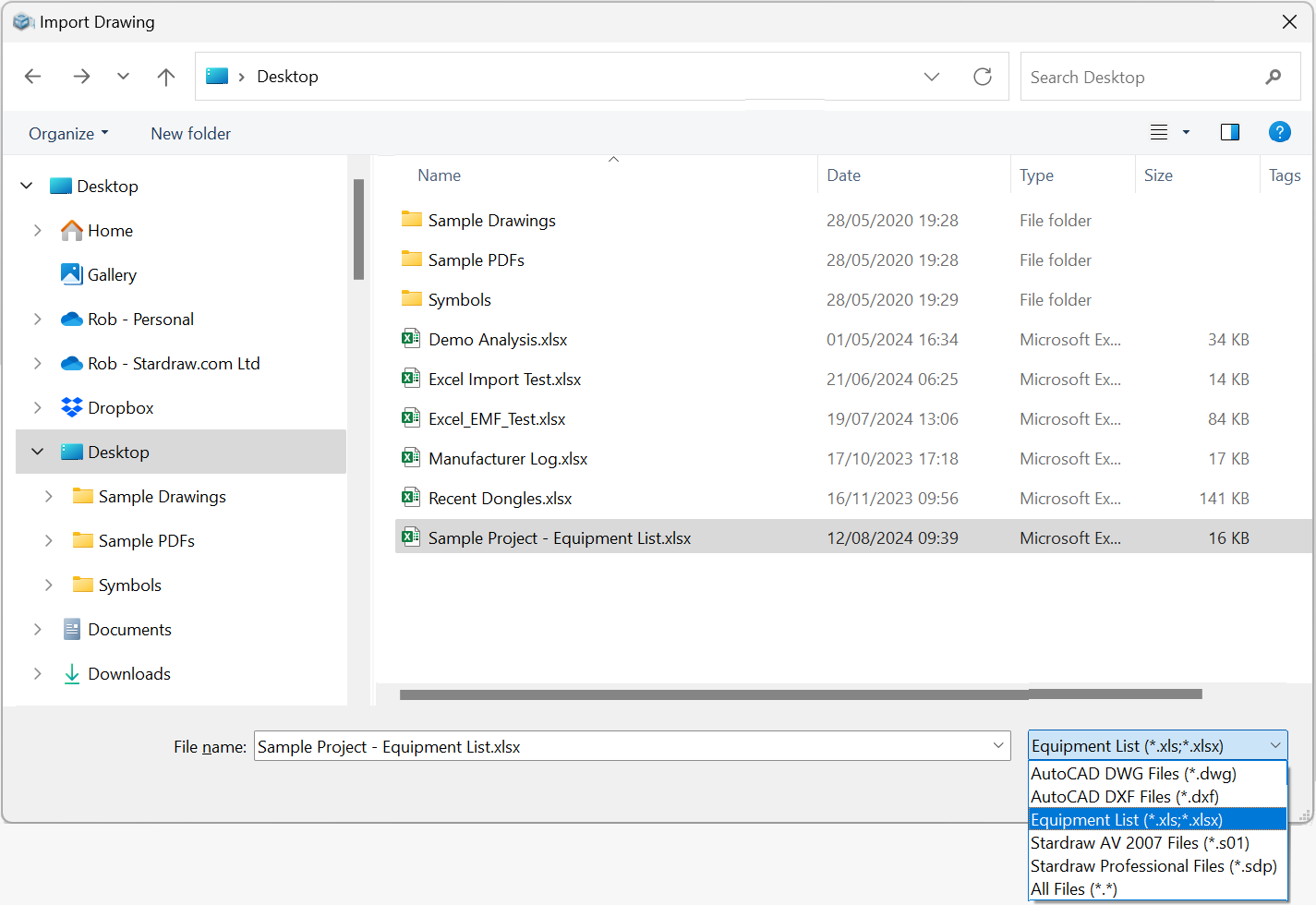
Task: Expand the Home tree node
Action: click(38, 230)
